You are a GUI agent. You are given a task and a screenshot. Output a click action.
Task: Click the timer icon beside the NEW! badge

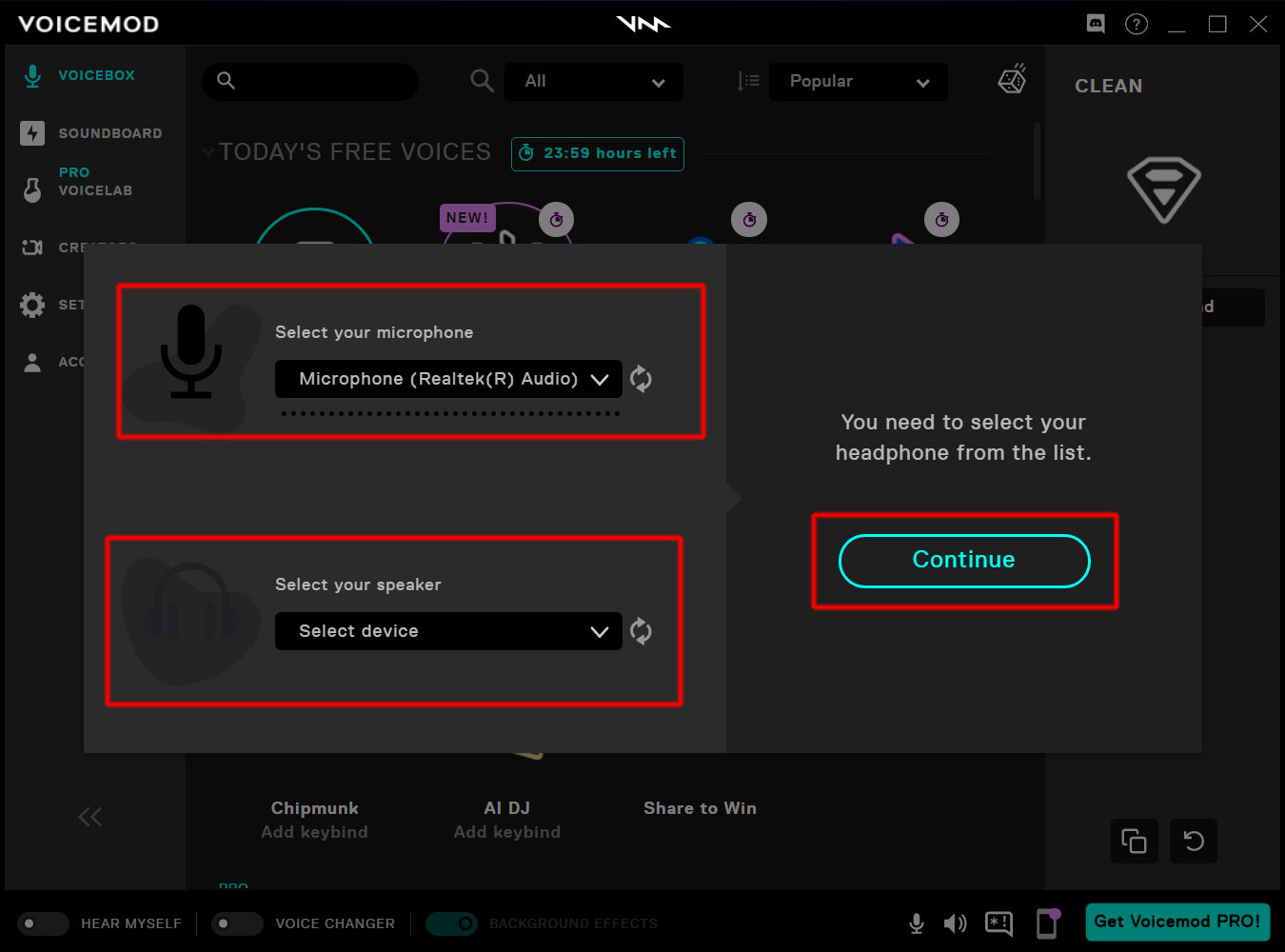[557, 220]
